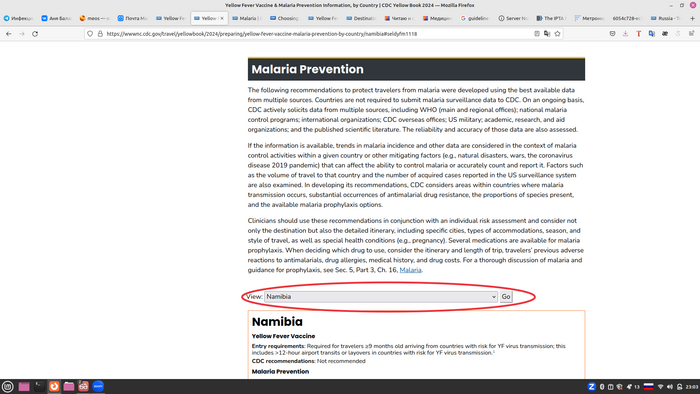Viewport: 700px width, 394px height.
Task: Open the terminal from the taskbar
Action: point(39,386)
